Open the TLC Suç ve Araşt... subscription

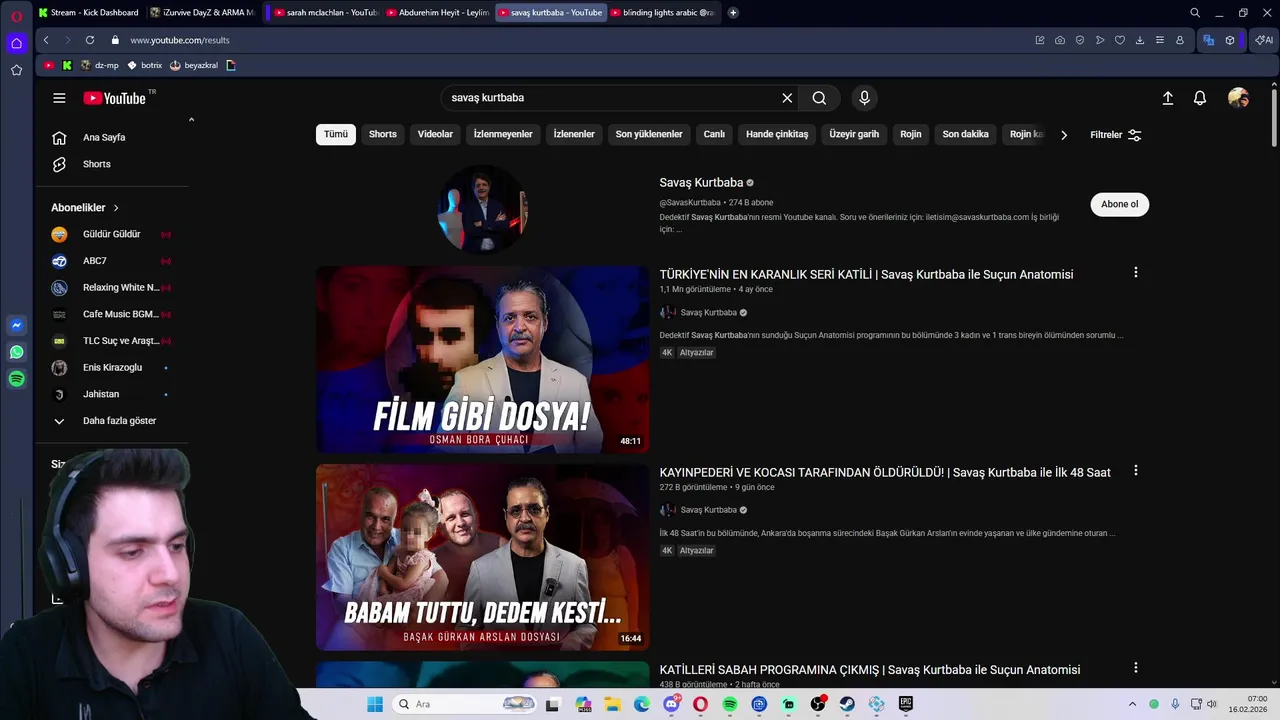(x=112, y=341)
